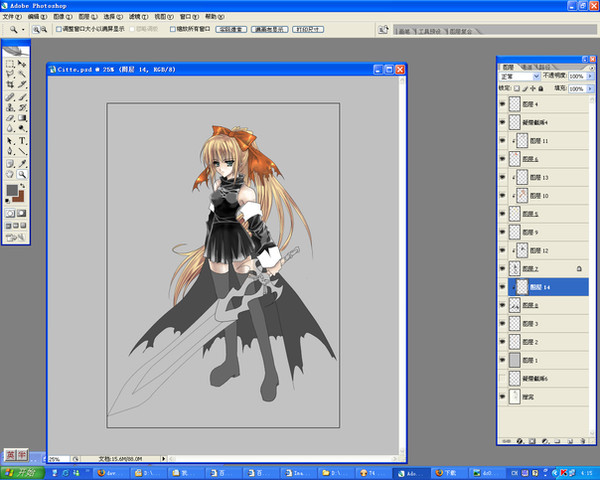Open the Layers panel options menu arrow
600x480 pixels.
[x=592, y=67]
